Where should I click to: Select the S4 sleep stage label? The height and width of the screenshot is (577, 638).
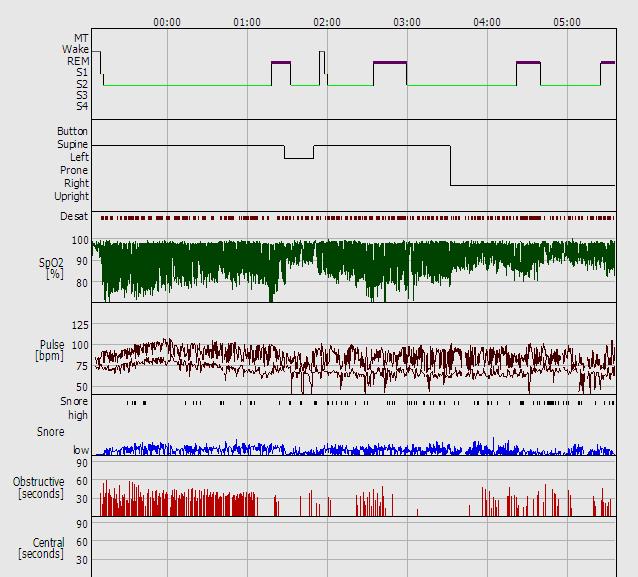[82, 106]
